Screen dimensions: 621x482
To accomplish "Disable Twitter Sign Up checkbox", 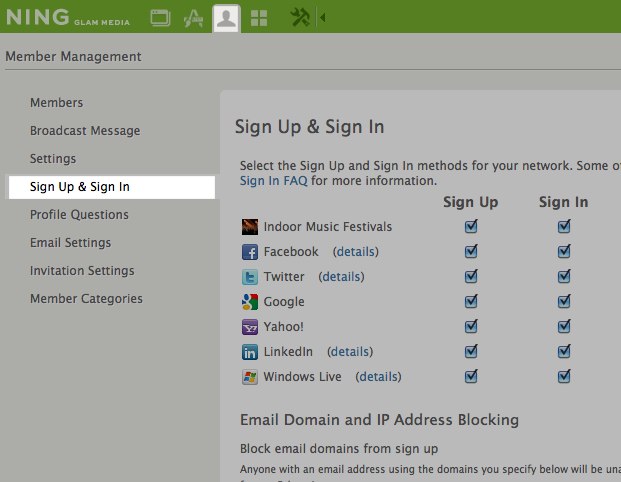I will coord(471,276).
